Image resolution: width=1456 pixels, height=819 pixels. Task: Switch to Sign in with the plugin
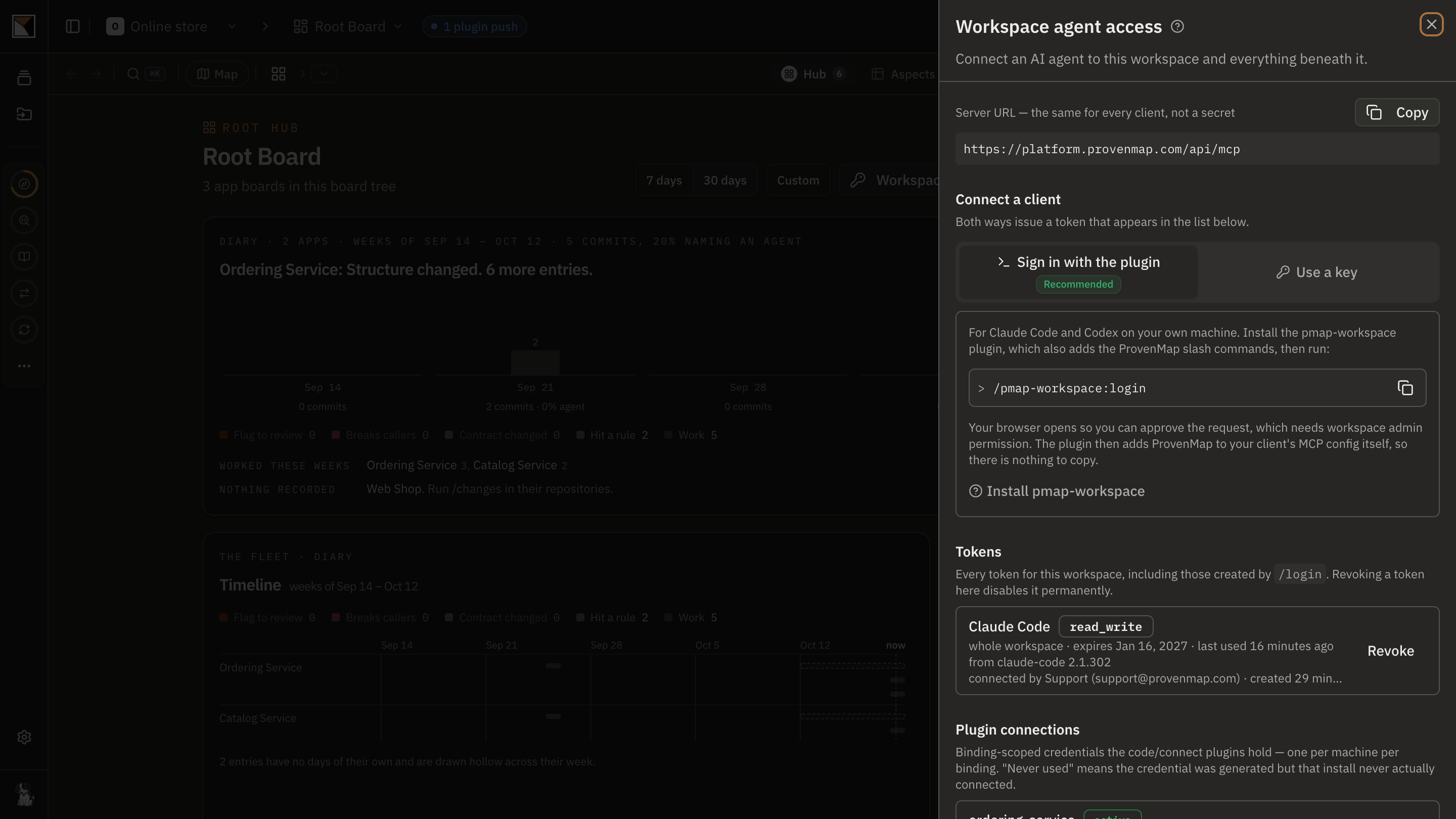click(x=1078, y=272)
